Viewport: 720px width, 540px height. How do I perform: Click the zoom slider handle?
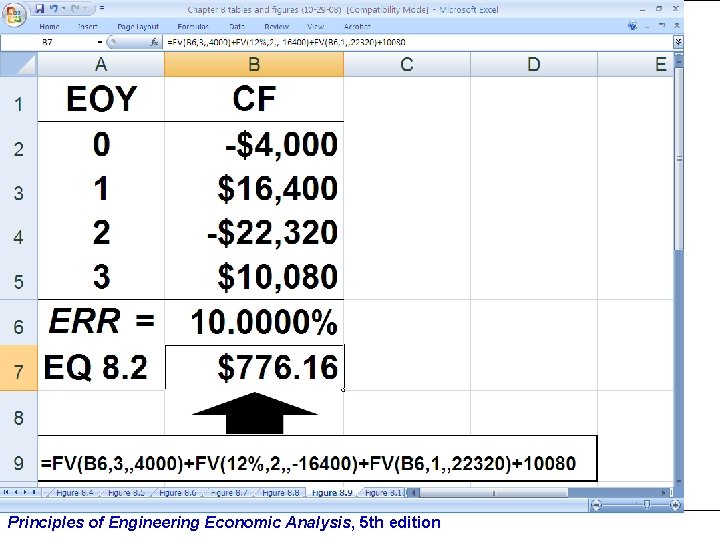pos(647,505)
